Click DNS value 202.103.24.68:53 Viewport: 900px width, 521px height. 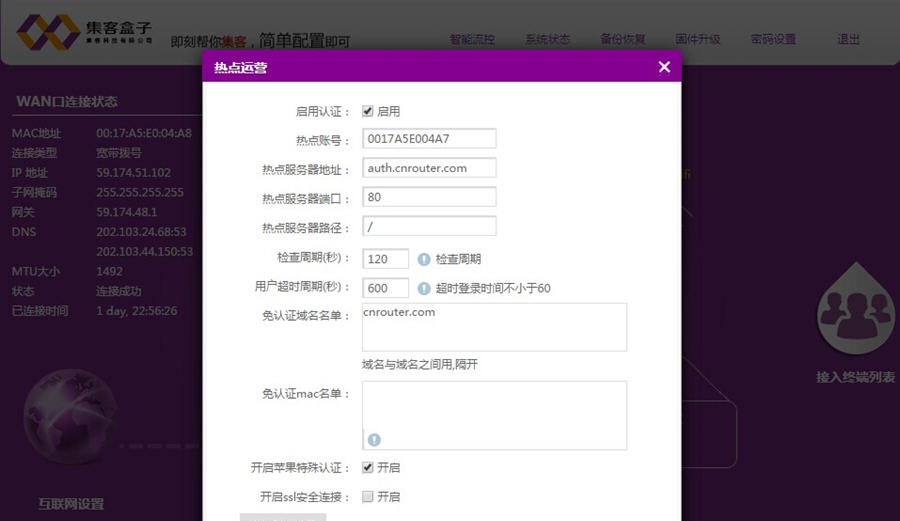141,232
